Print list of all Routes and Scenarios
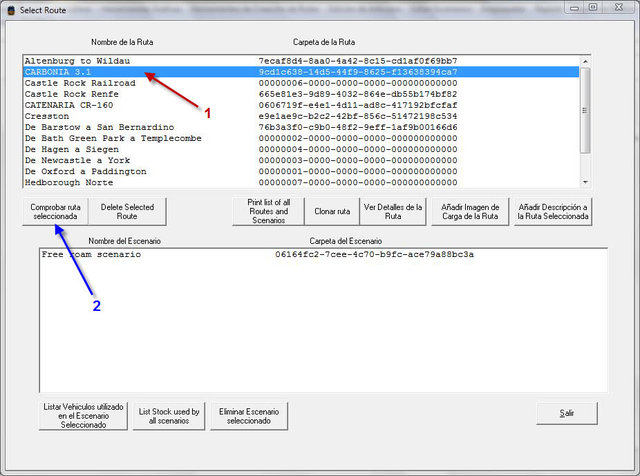640x476 pixels. point(266,211)
